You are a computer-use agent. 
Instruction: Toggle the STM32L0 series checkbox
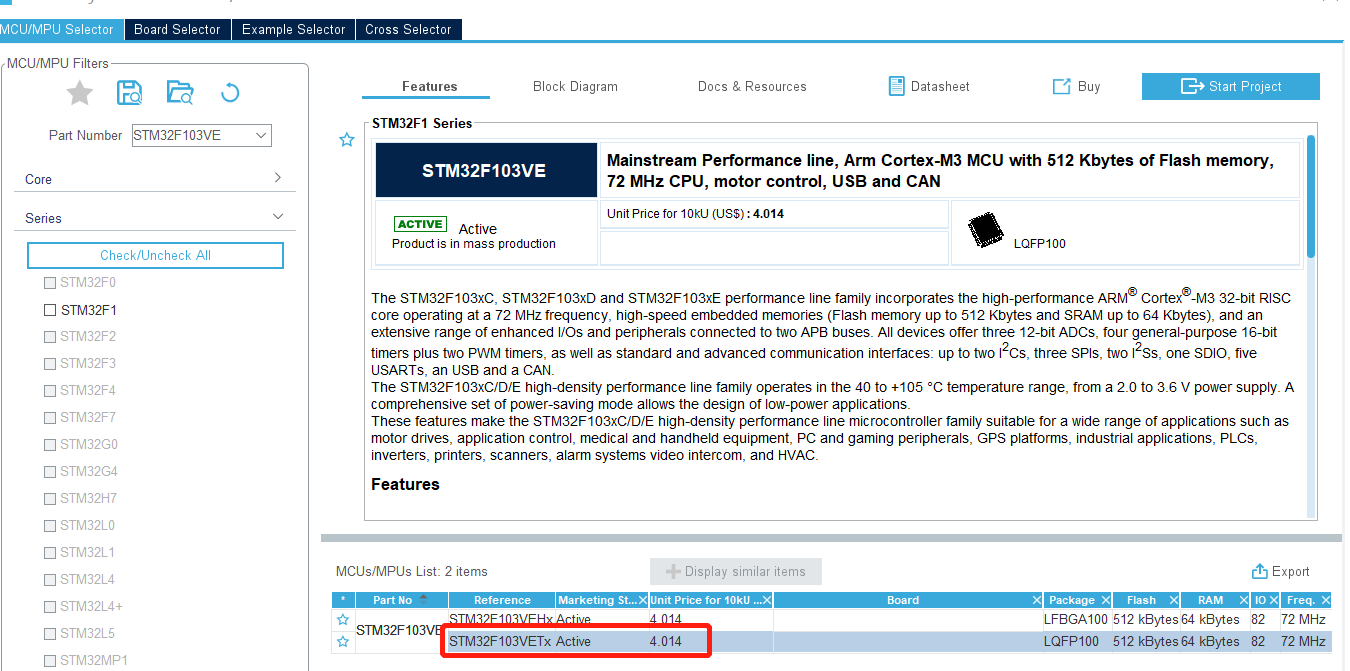coord(50,526)
